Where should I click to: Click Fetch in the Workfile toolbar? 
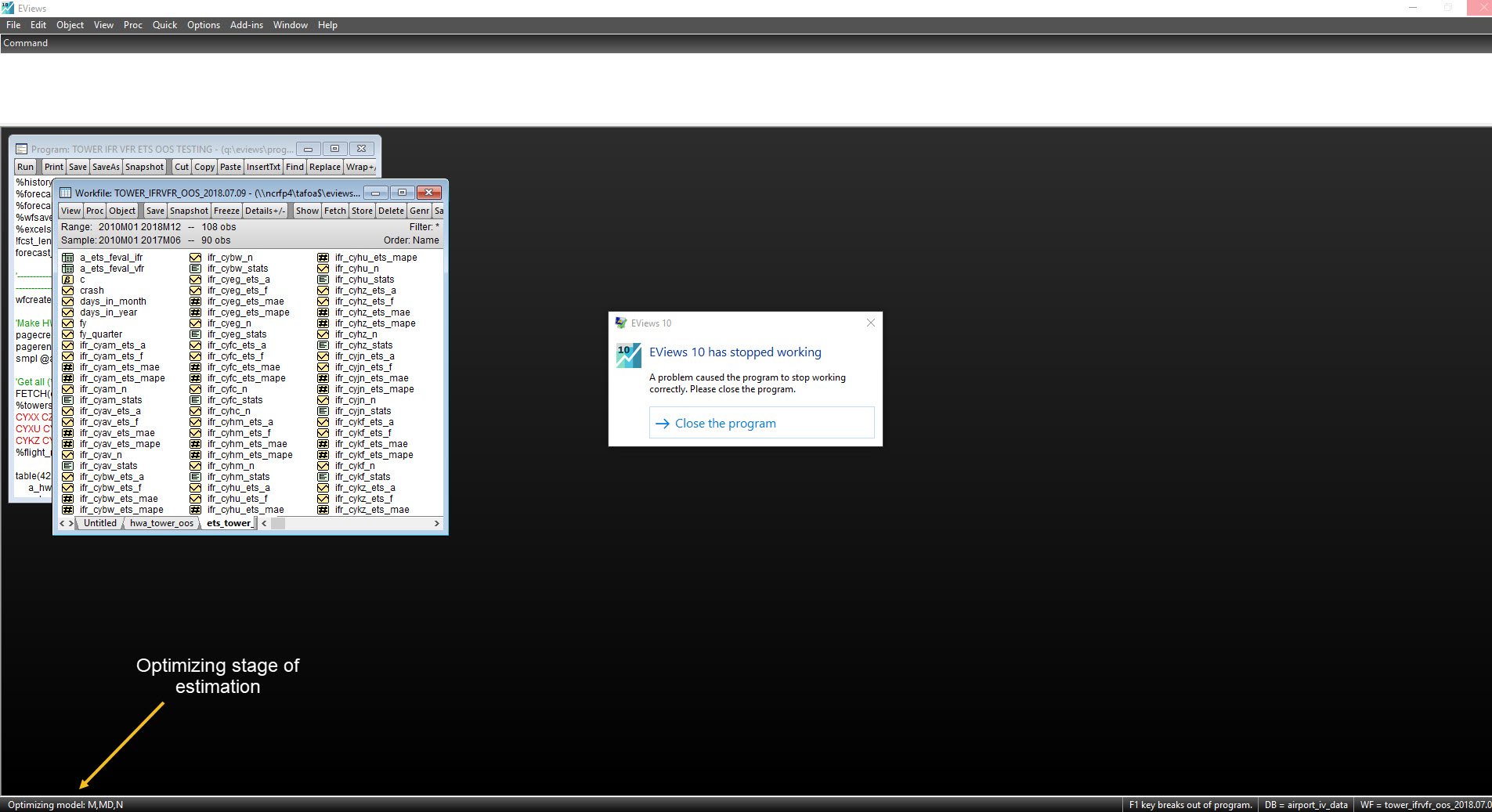point(335,211)
